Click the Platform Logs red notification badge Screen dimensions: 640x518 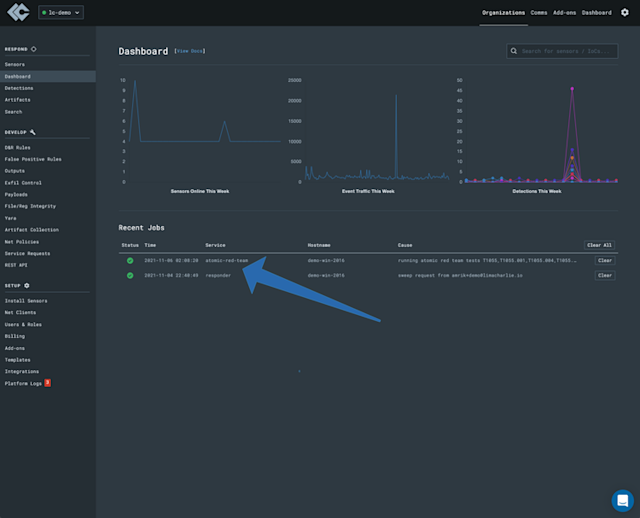[x=47, y=383]
